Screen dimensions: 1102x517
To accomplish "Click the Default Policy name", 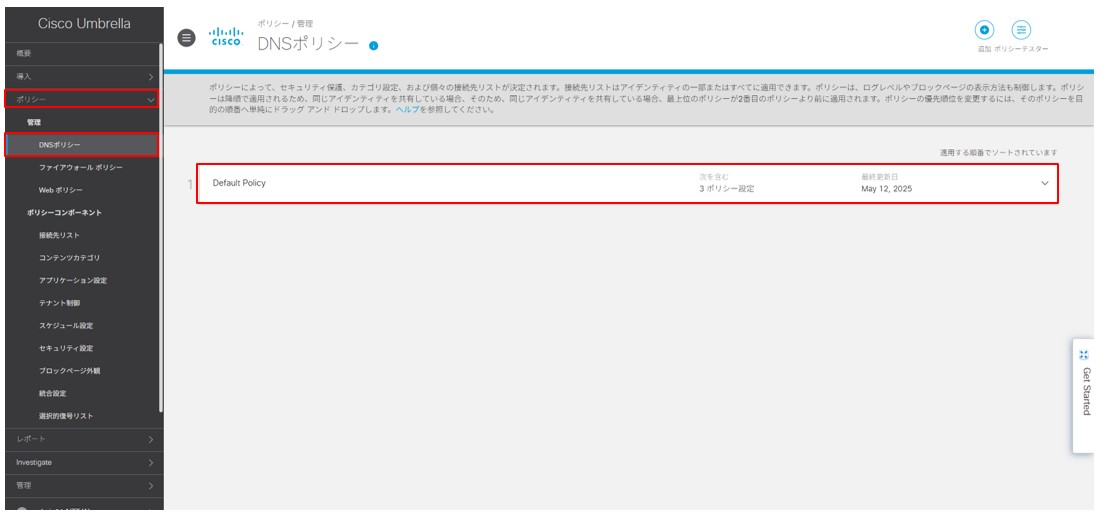I will pos(239,183).
